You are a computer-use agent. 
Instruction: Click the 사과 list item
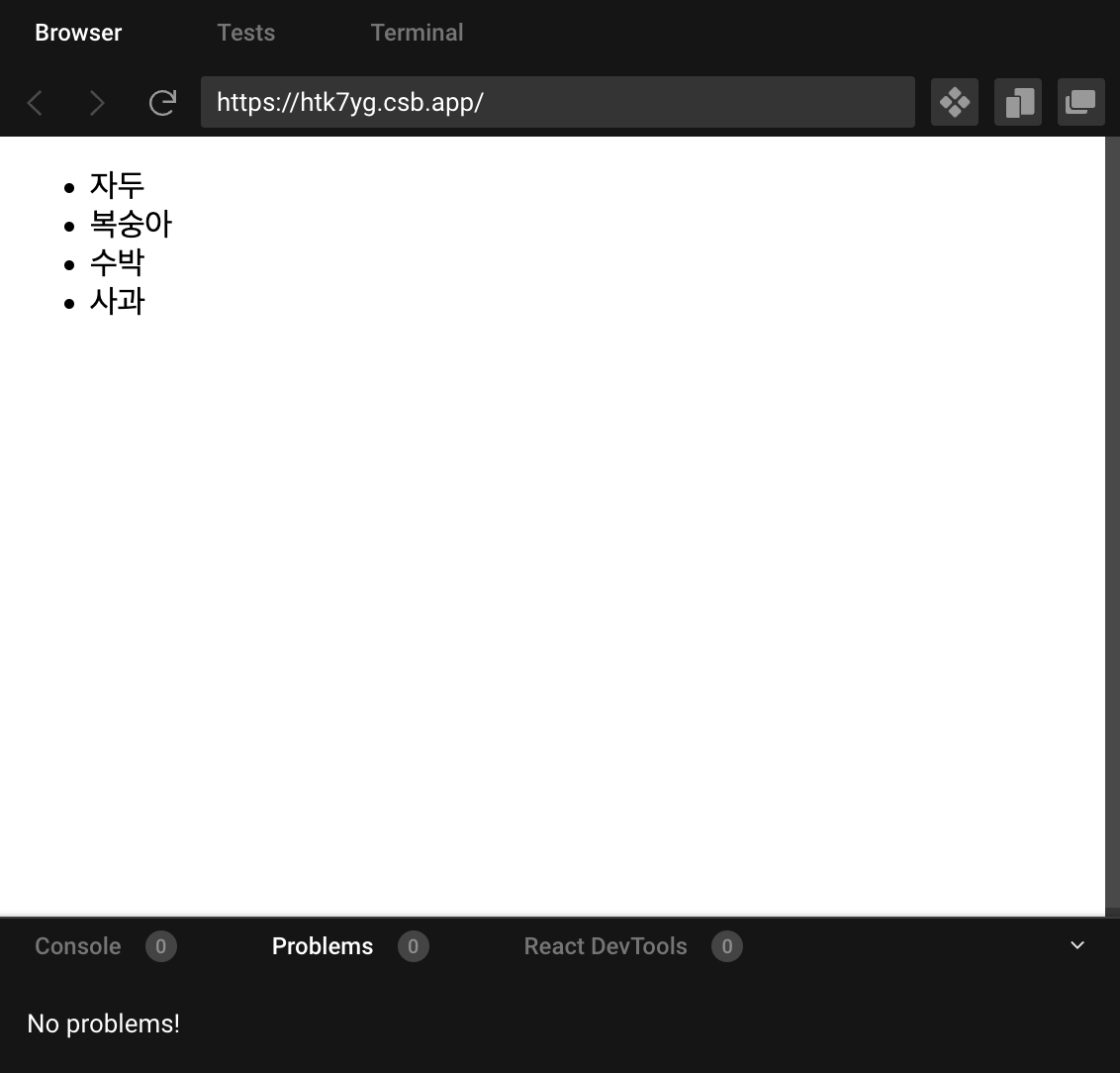pyautogui.click(x=118, y=301)
